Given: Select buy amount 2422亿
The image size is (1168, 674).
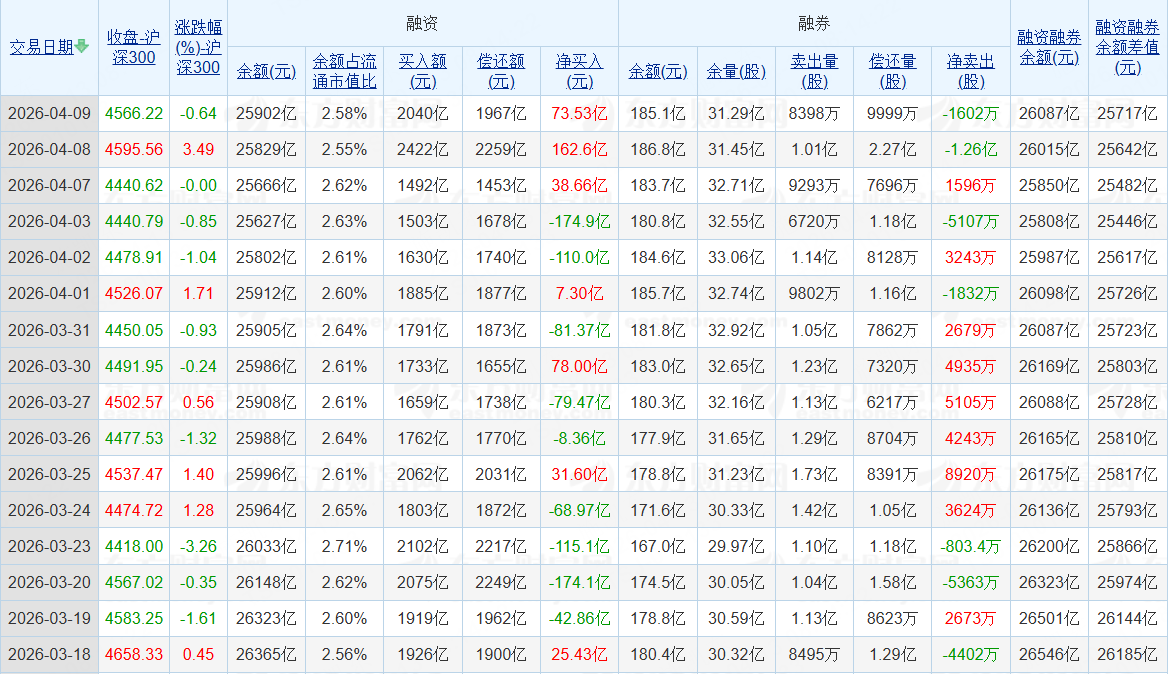Looking at the screenshot, I should tap(422, 150).
